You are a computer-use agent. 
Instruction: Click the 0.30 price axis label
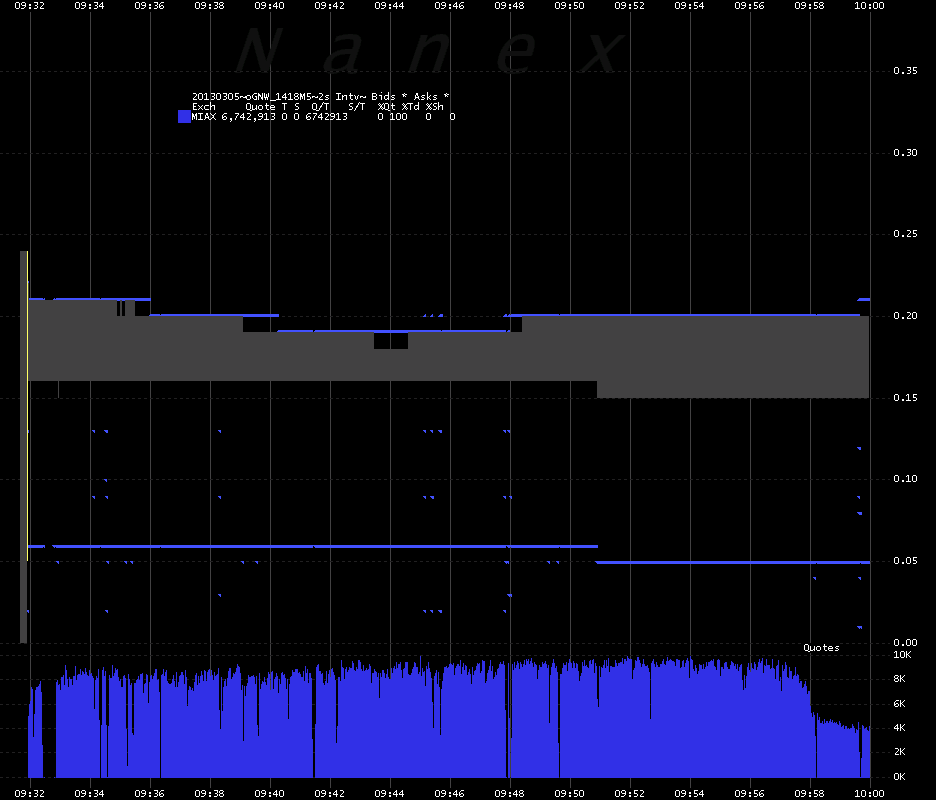906,153
